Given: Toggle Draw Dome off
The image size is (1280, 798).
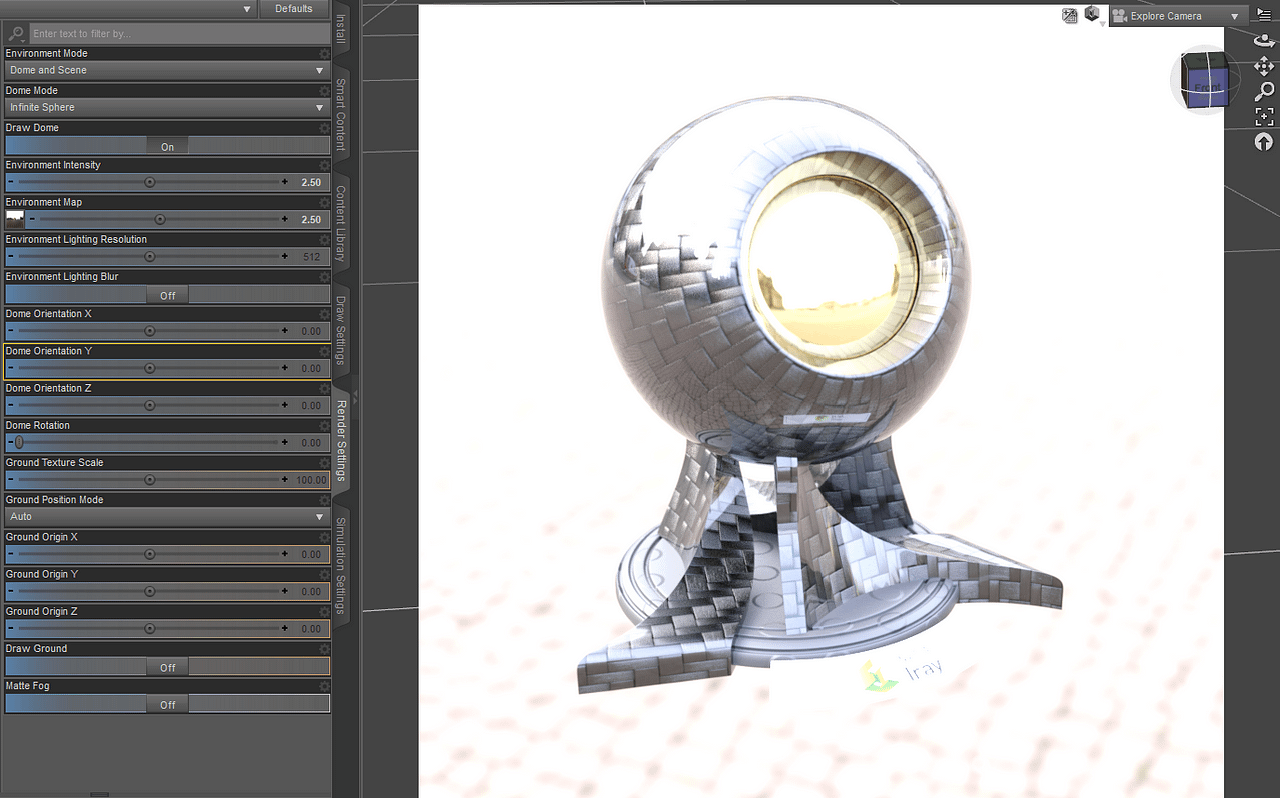Looking at the screenshot, I should 167,146.
